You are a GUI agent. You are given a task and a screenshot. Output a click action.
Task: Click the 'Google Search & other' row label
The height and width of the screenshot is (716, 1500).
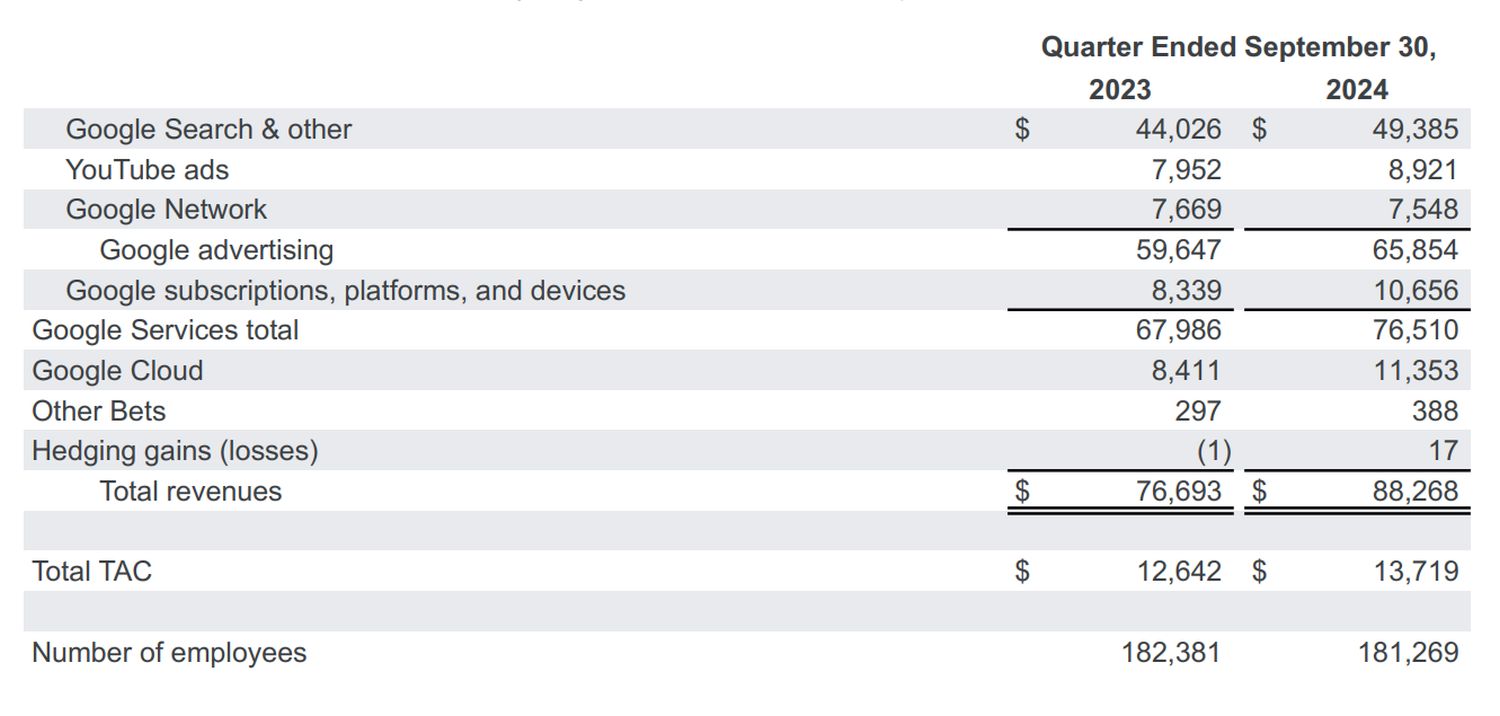coord(208,130)
